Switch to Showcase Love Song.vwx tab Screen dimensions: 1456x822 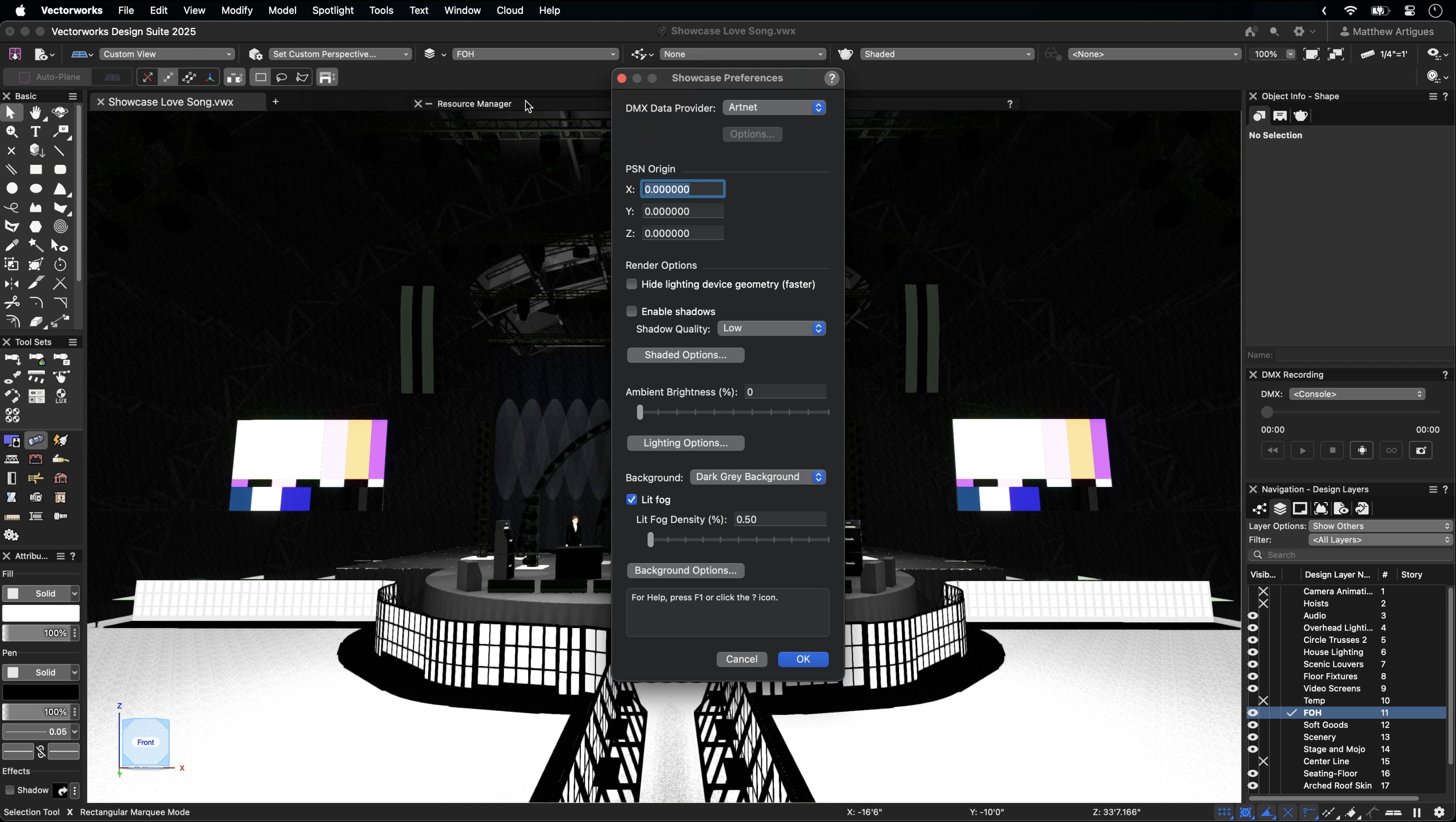(171, 102)
